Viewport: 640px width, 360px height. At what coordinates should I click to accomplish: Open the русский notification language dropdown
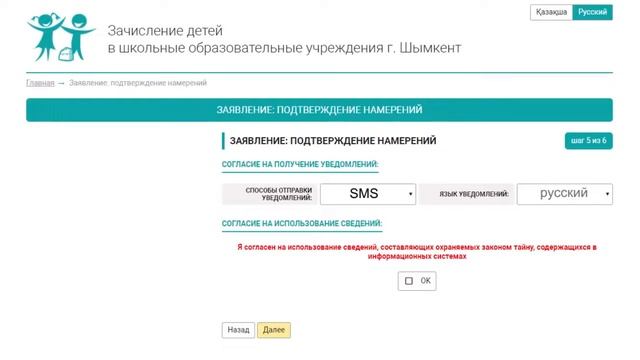pyautogui.click(x=564, y=194)
